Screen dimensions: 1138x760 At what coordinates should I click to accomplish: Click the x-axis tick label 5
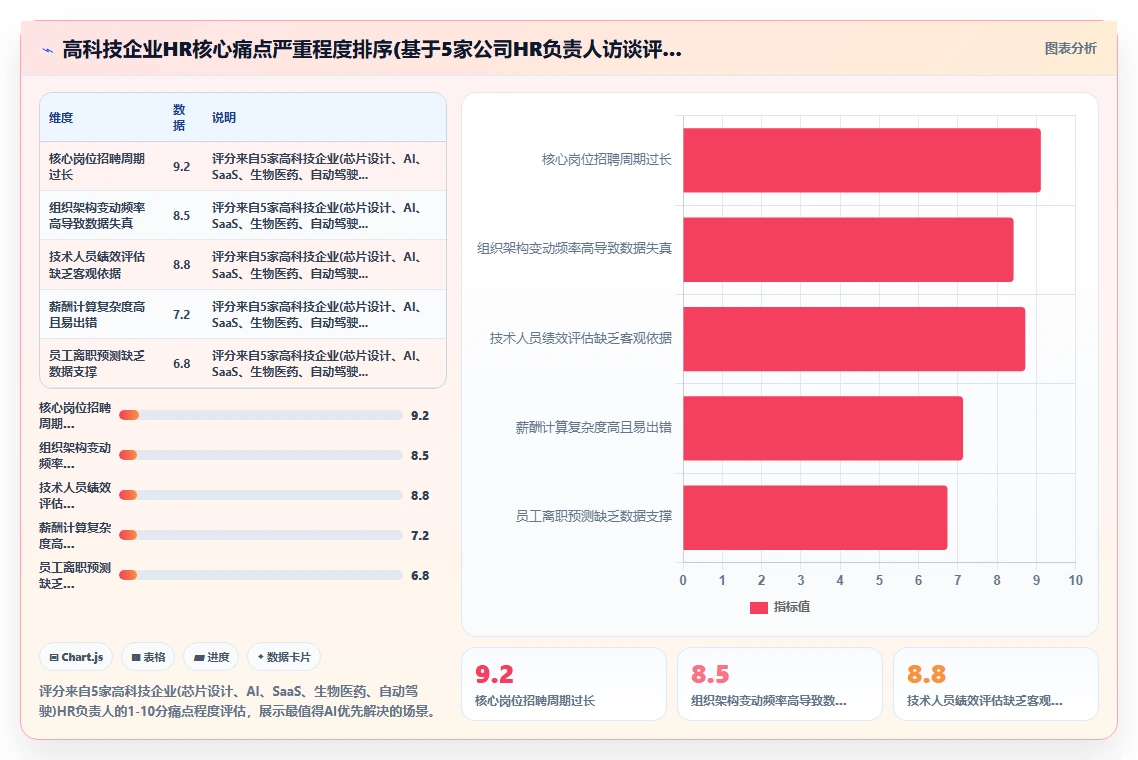click(x=879, y=580)
